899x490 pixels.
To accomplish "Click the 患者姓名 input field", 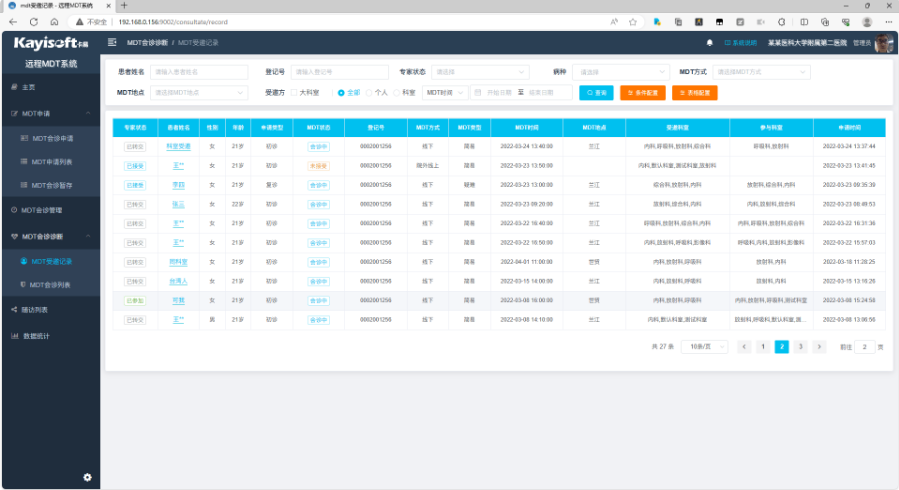I will tap(199, 72).
